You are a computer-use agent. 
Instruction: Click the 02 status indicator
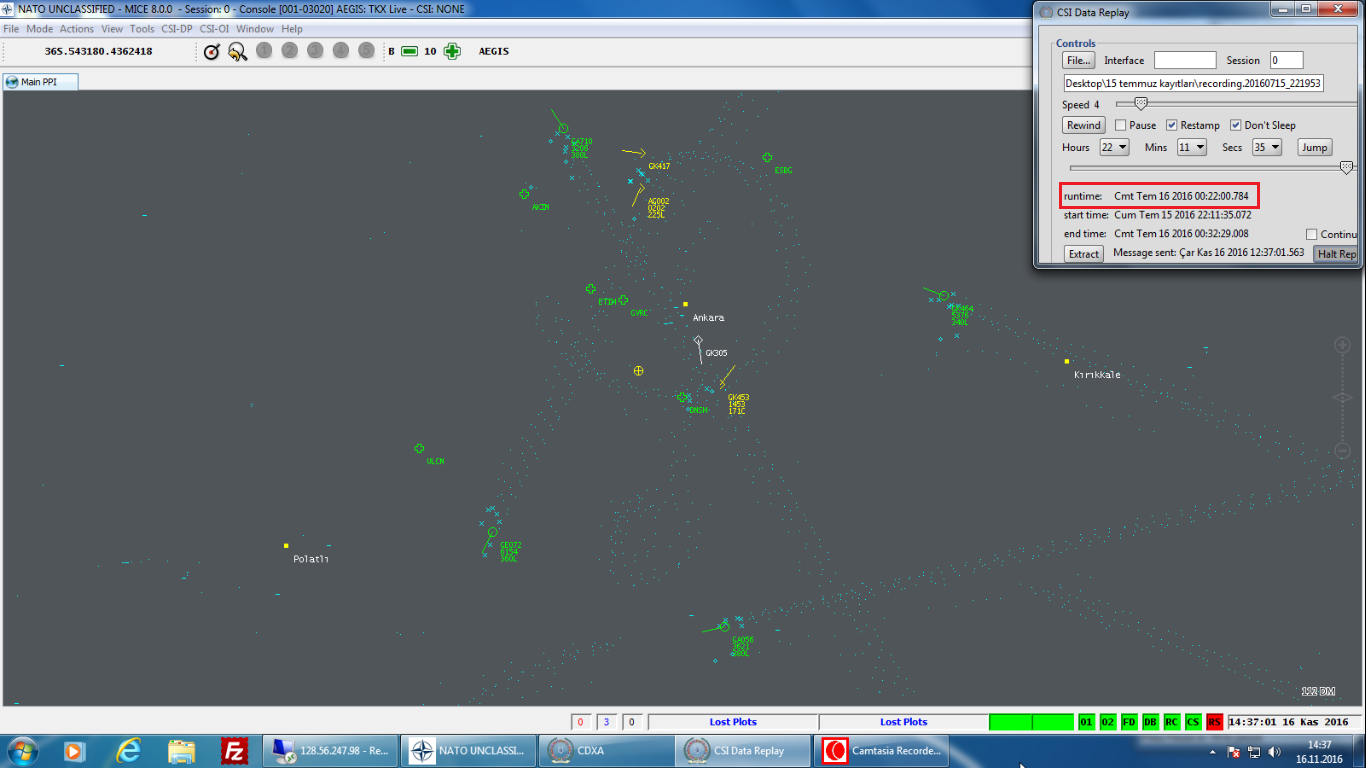(x=1108, y=722)
